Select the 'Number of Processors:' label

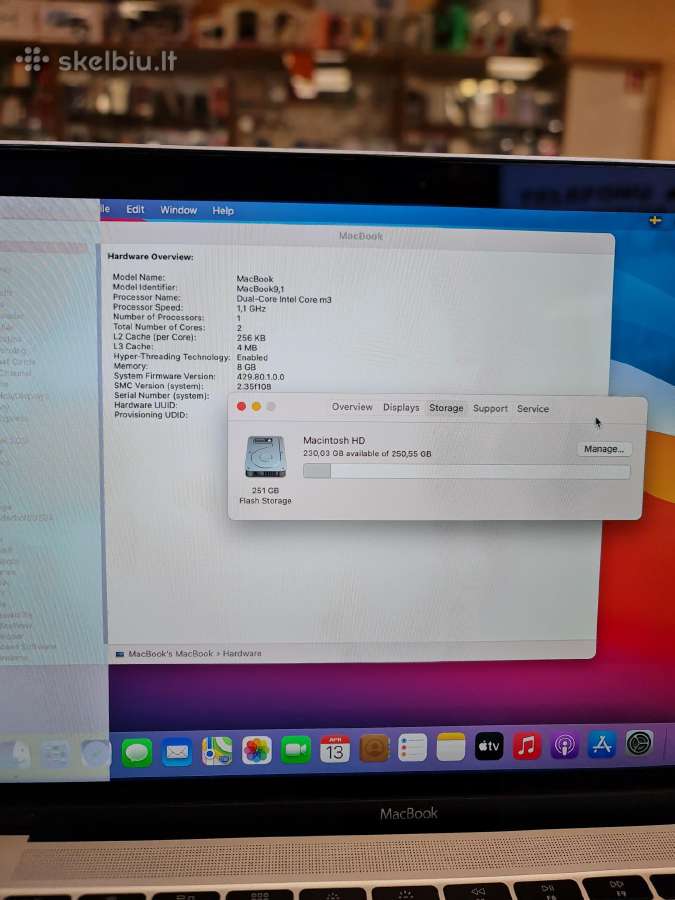pos(158,317)
